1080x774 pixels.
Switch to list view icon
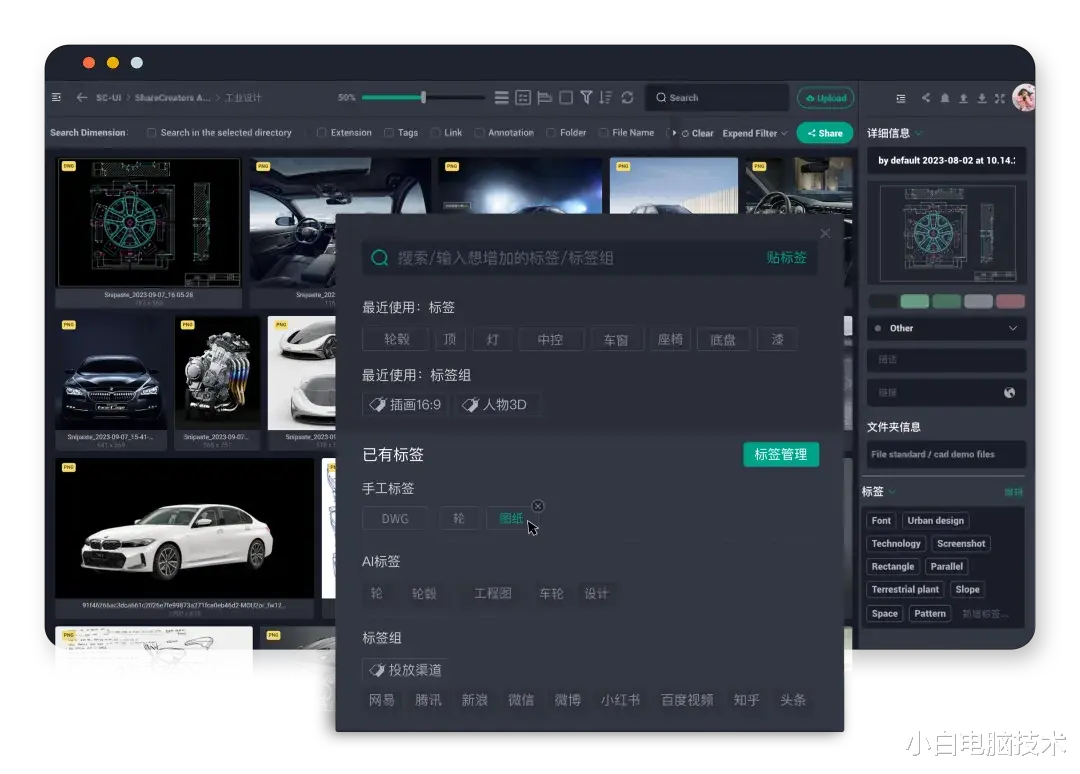tap(502, 98)
